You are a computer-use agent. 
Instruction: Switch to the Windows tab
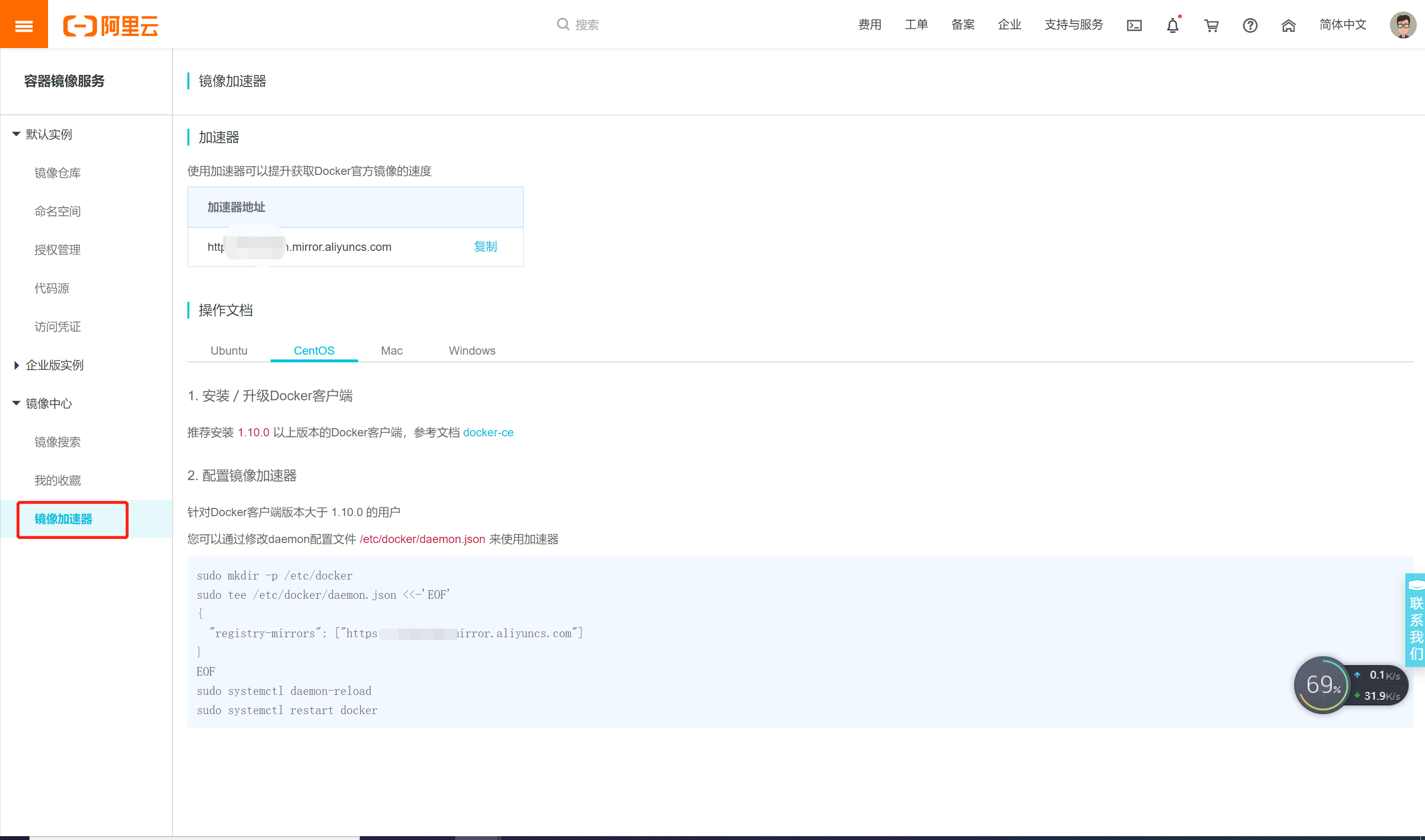[x=471, y=350]
